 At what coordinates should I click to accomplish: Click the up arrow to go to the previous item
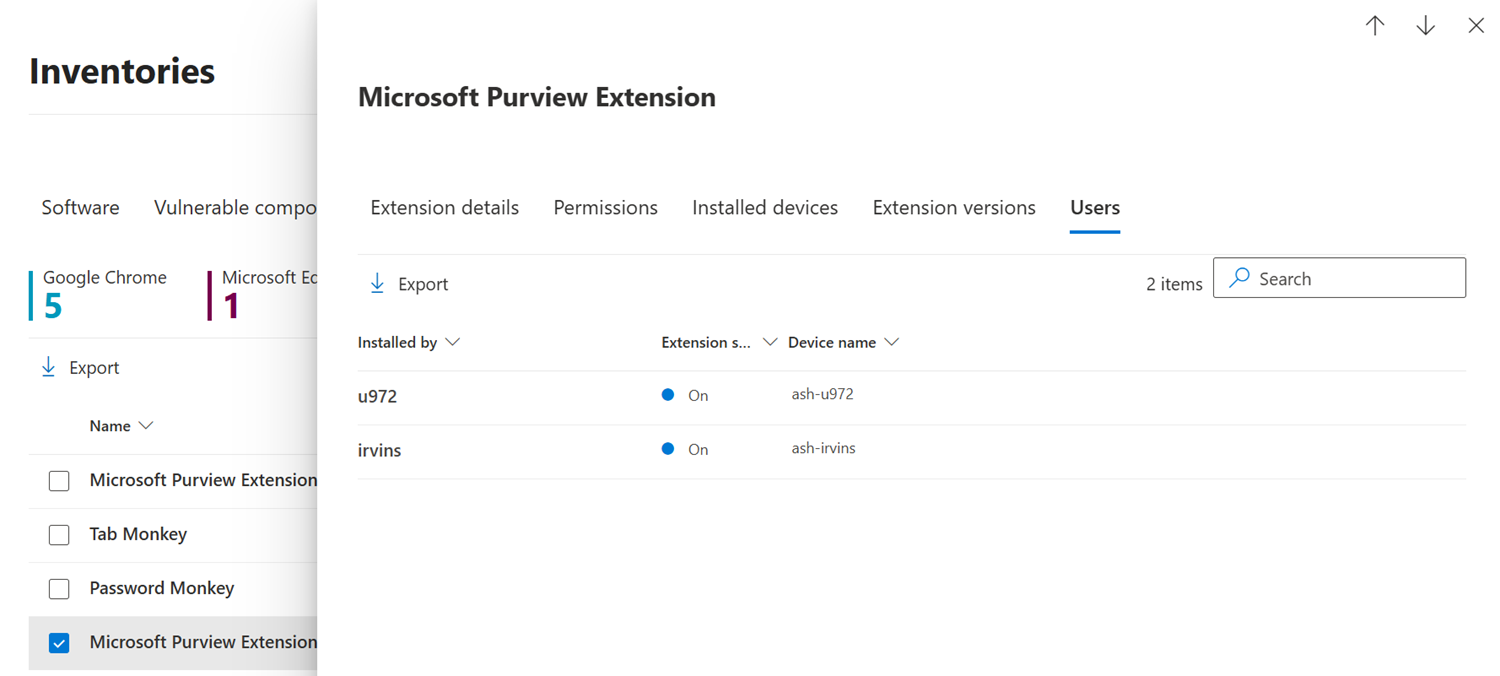1375,26
